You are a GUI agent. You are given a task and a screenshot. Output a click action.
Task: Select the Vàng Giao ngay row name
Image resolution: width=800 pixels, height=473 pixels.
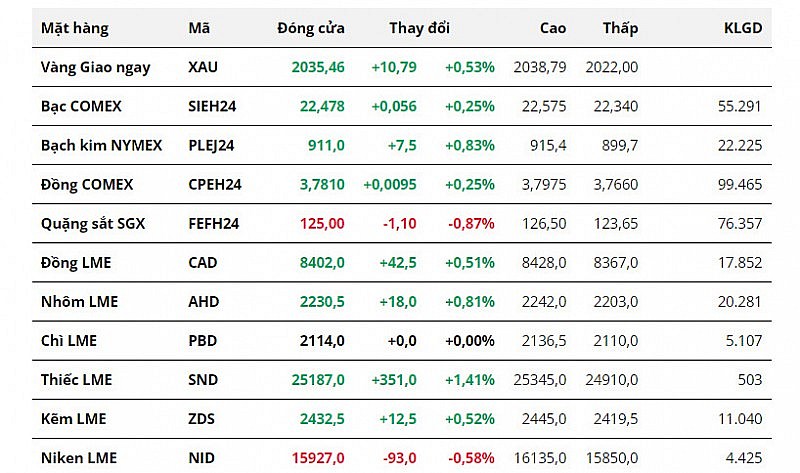point(96,67)
